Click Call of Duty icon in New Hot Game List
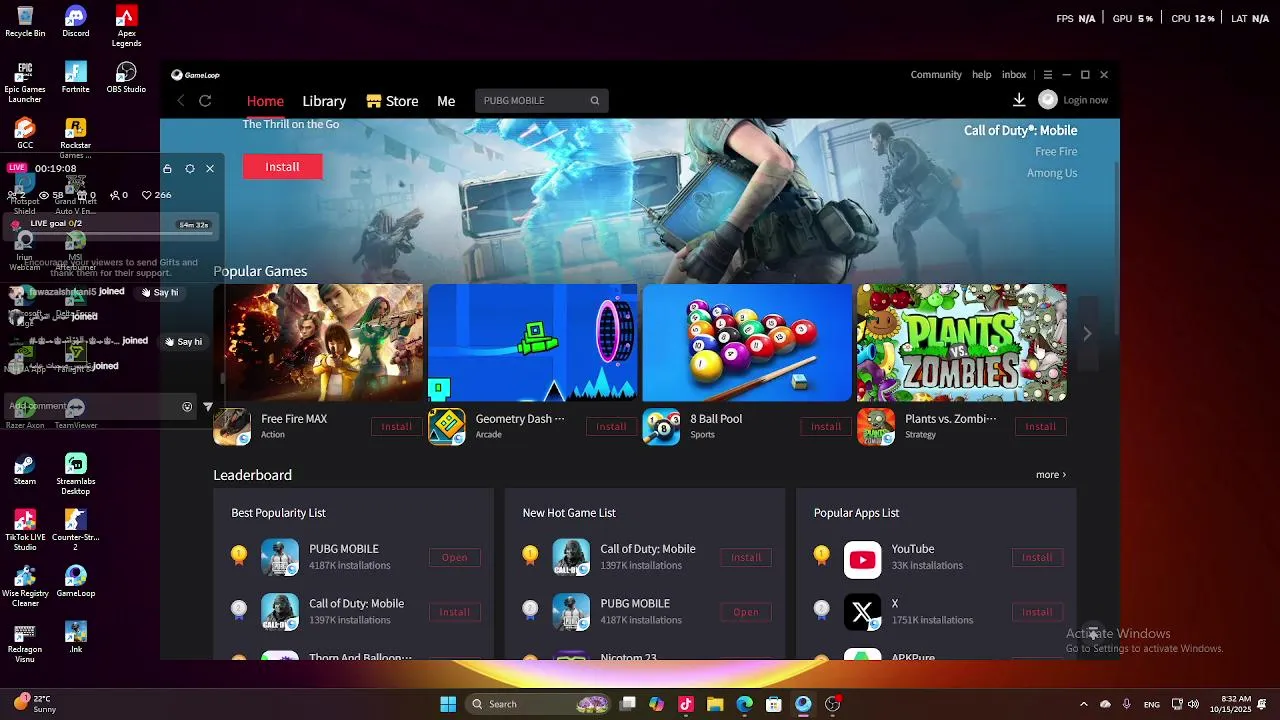Screen dimensions: 1280x720 [x=571, y=558]
